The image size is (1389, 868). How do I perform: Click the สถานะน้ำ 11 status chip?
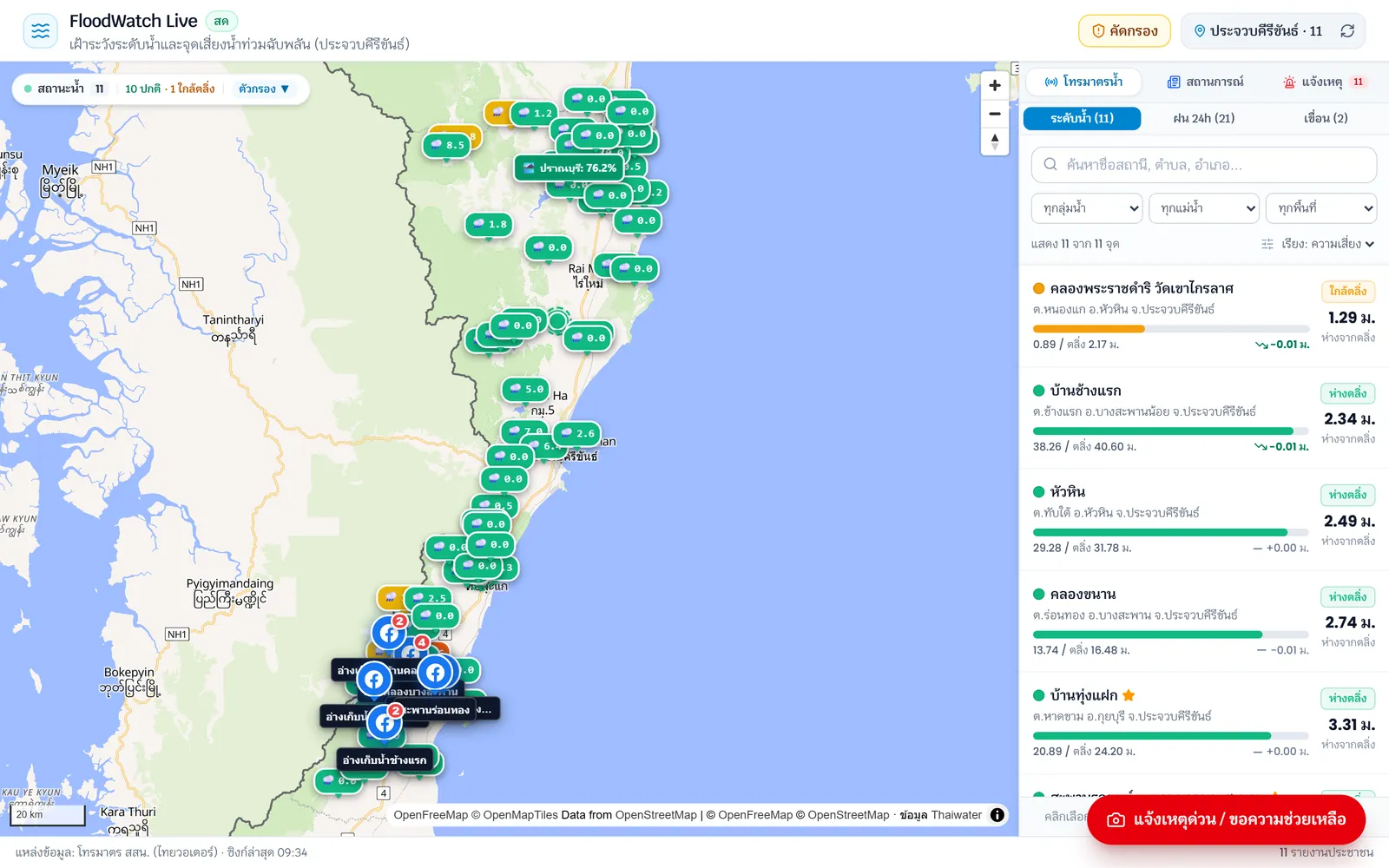pyautogui.click(x=64, y=89)
